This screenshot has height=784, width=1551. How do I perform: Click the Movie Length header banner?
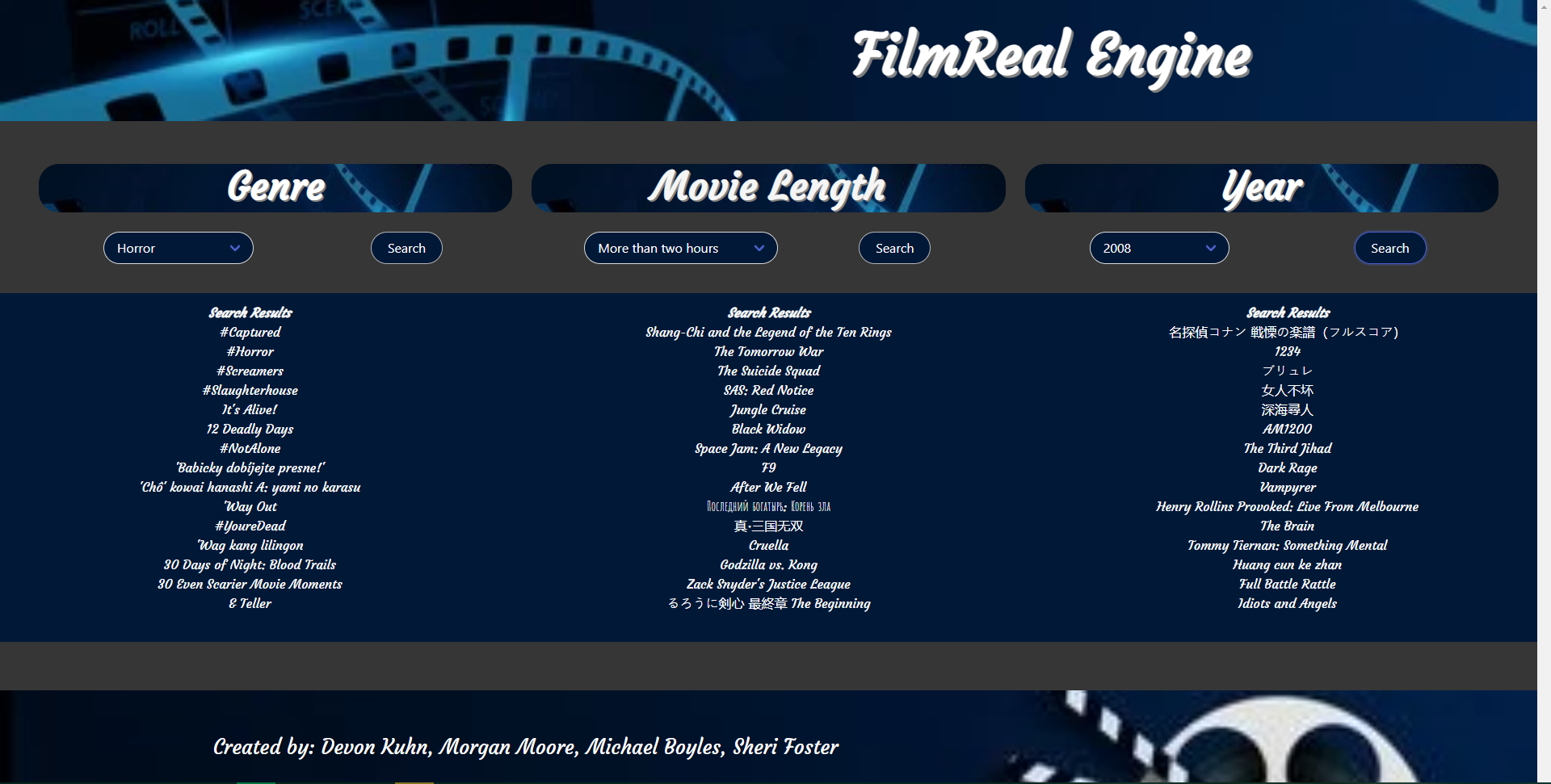[768, 188]
